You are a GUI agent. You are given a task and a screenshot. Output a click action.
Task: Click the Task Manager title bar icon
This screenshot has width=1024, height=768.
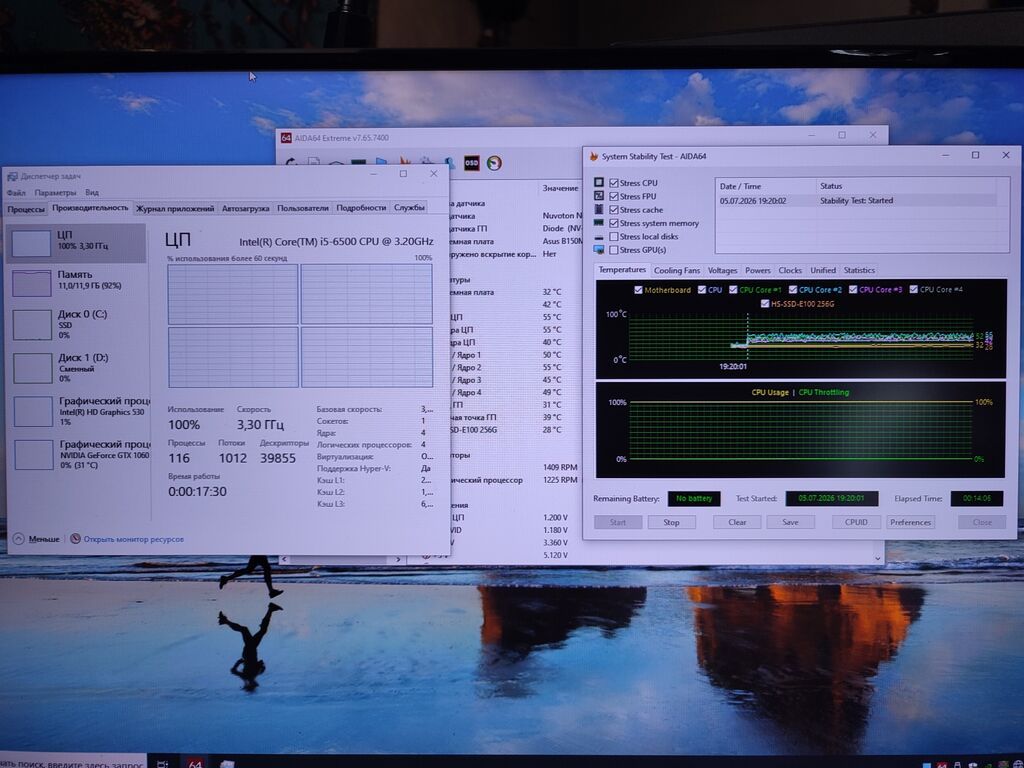click(12, 176)
